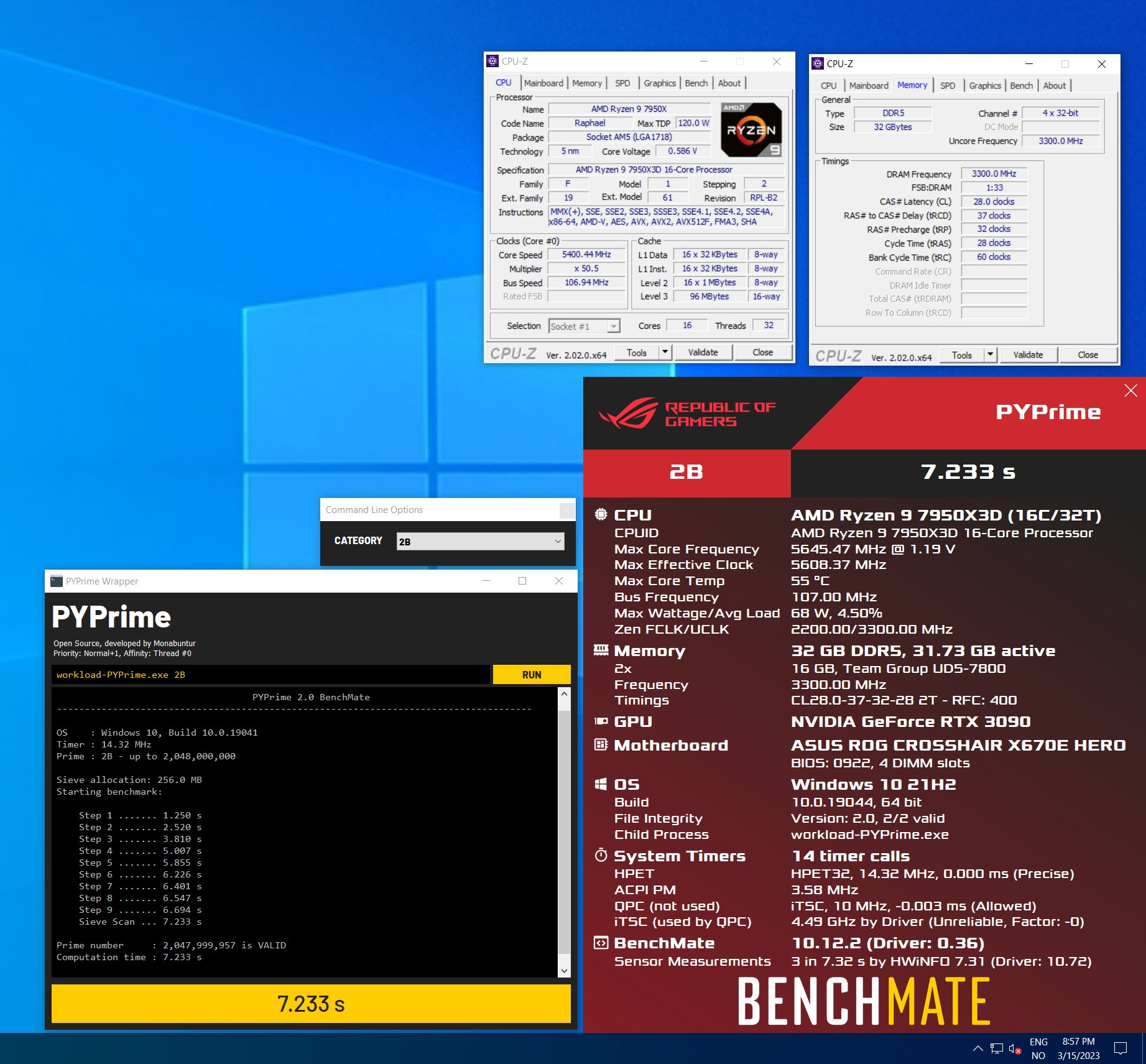Click the ASUS ROG CROSSHAIR X670E HERO text
Screen dimensions: 1146x1064
click(x=958, y=744)
